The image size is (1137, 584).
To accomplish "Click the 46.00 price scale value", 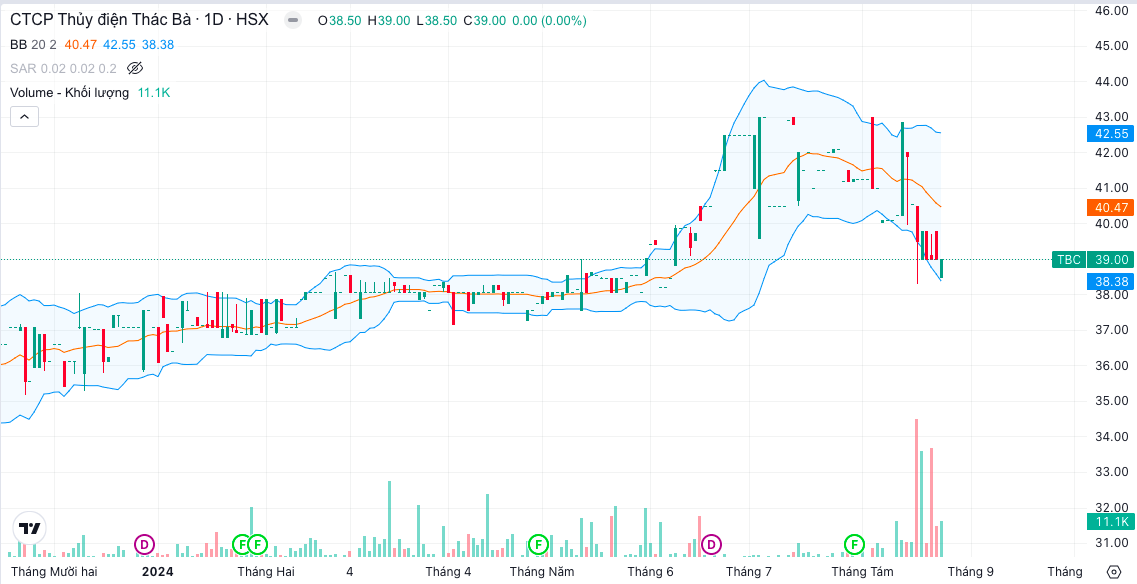I will (x=1112, y=11).
